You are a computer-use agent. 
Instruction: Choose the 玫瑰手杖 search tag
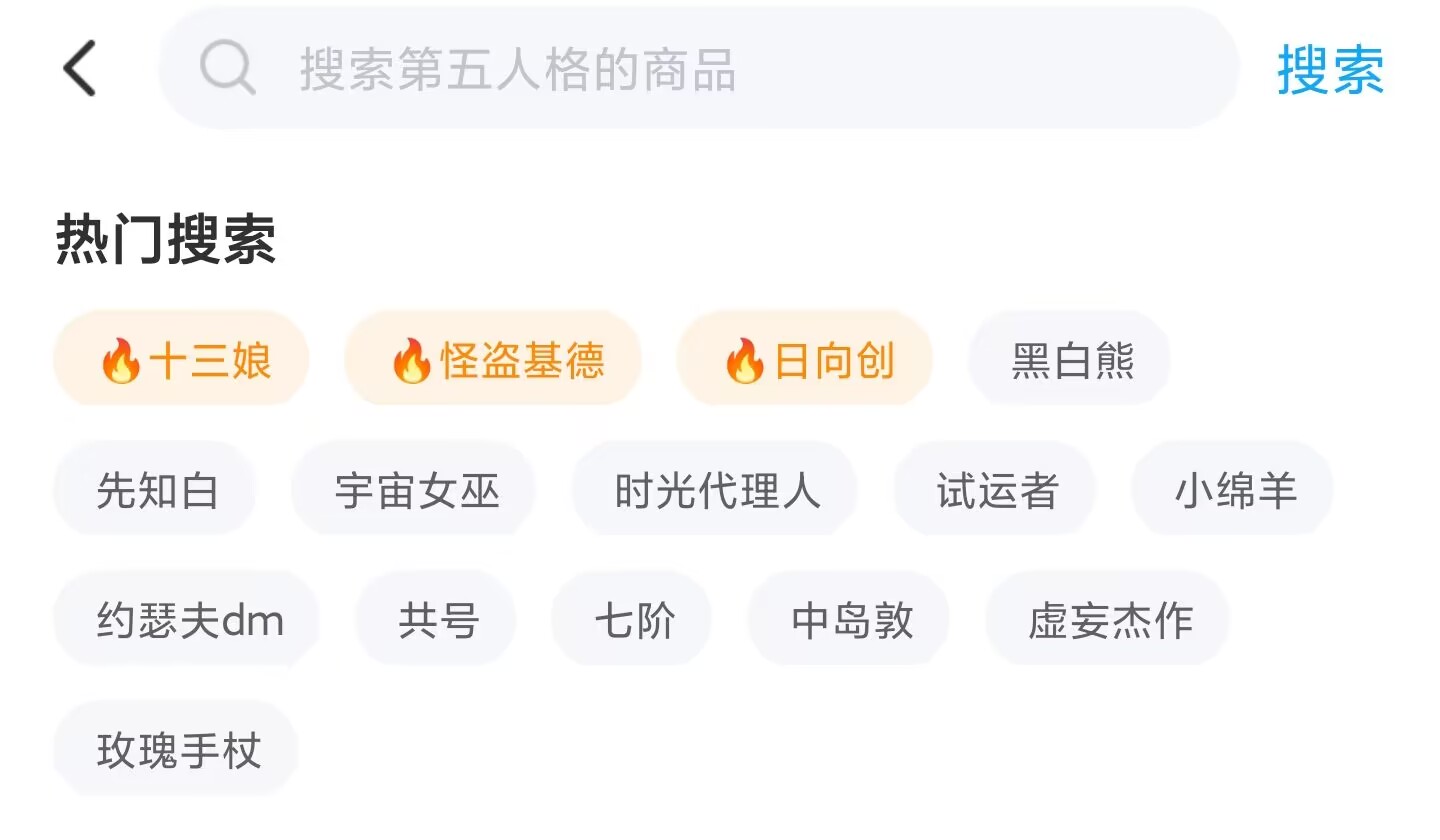tap(177, 749)
